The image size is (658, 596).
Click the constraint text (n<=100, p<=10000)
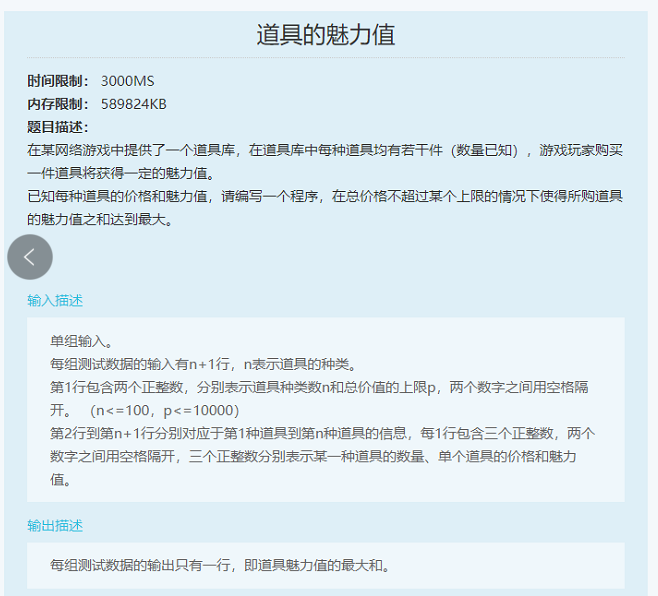click(x=164, y=410)
